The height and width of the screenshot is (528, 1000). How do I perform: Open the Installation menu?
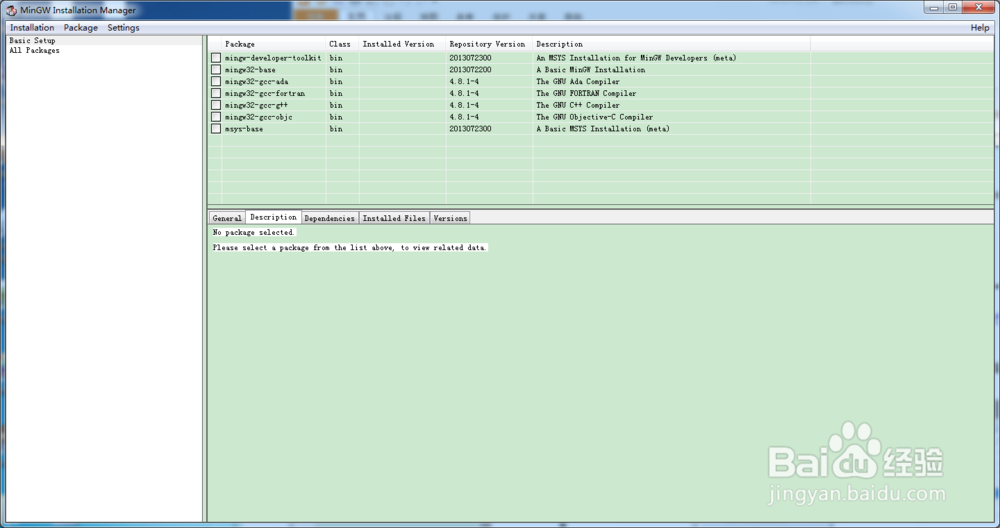(x=32, y=27)
